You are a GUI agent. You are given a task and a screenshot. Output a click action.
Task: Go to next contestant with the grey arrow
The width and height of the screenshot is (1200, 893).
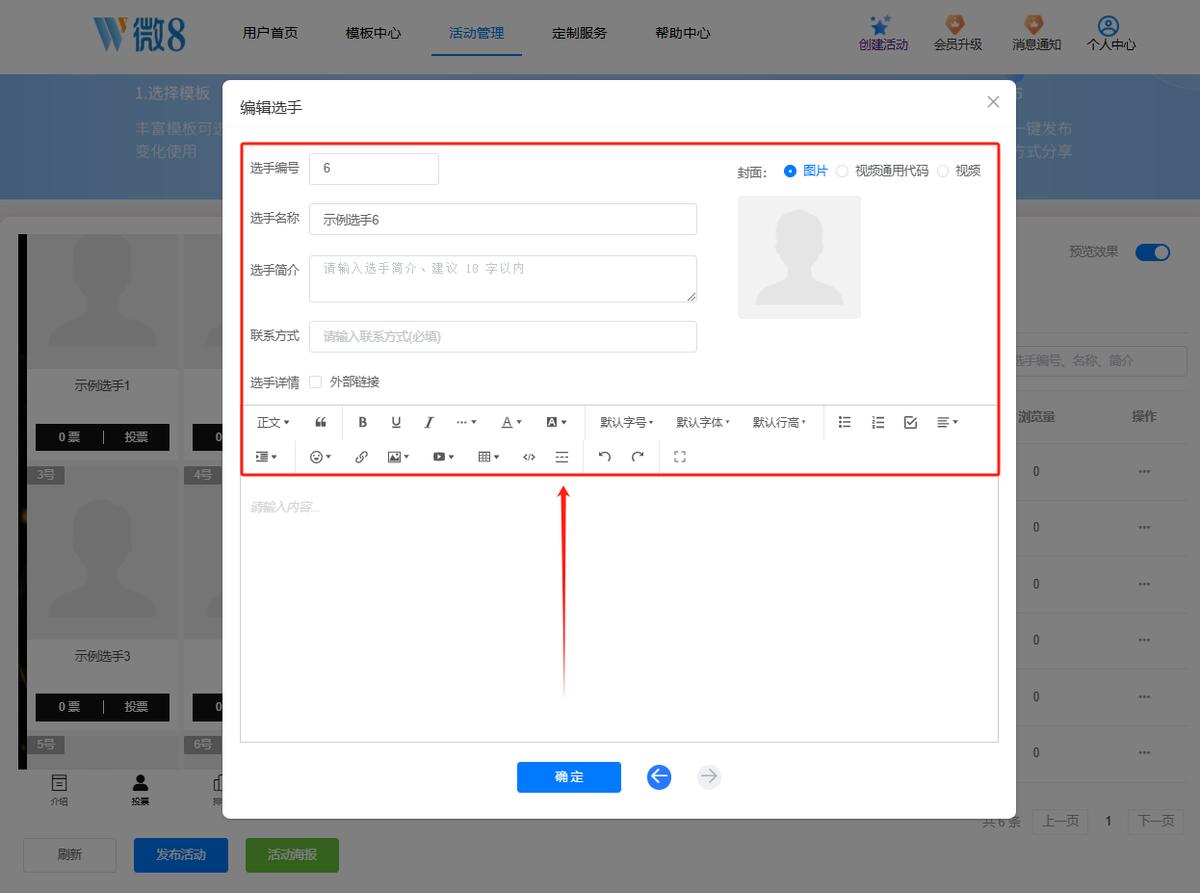[709, 777]
